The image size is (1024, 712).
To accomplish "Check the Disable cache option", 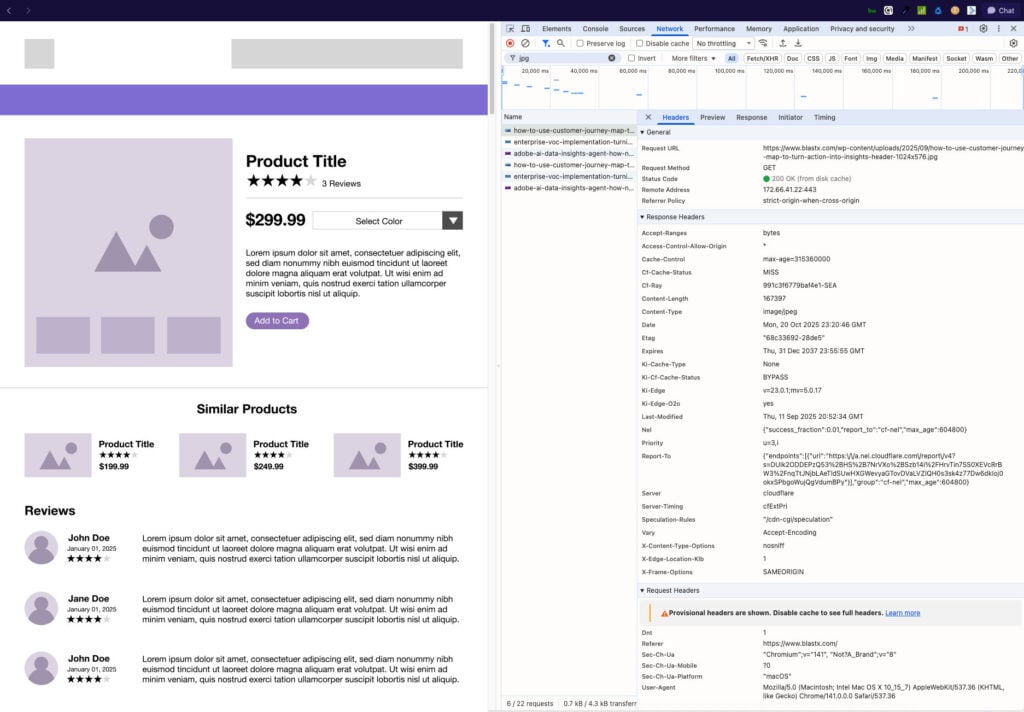I will tap(640, 44).
